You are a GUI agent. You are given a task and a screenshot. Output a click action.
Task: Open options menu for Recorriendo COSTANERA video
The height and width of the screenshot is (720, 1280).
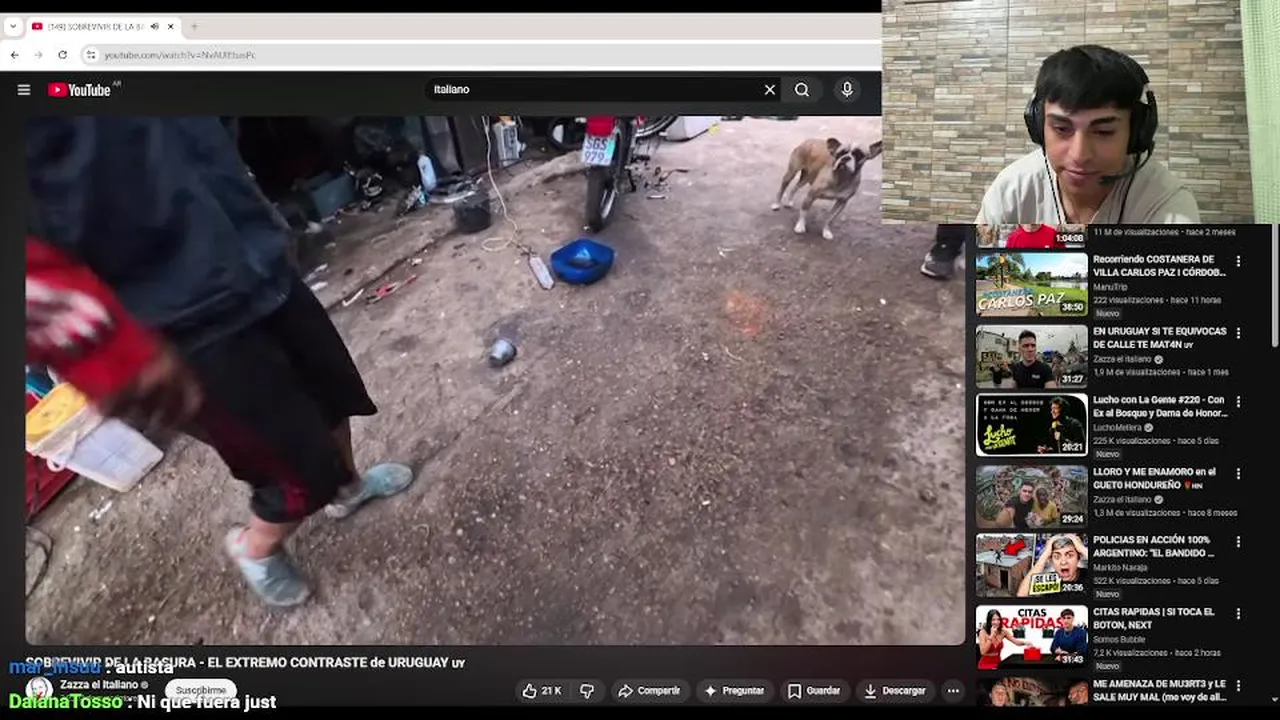(x=1238, y=261)
